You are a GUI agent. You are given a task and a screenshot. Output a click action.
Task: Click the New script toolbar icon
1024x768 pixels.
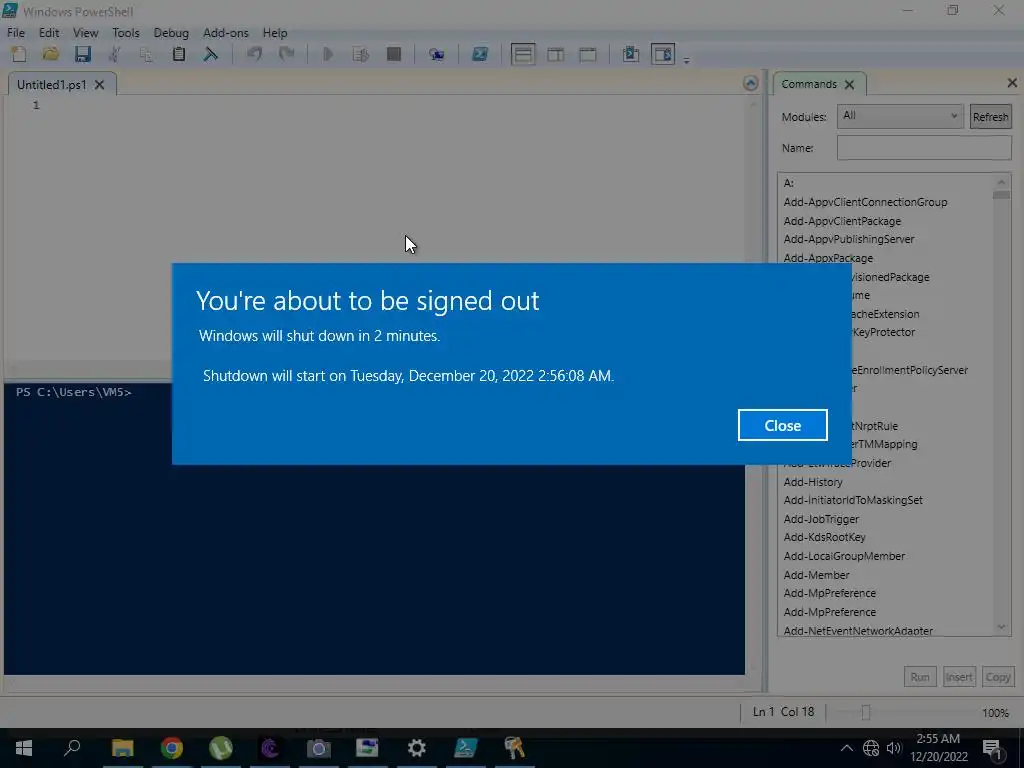coord(19,54)
